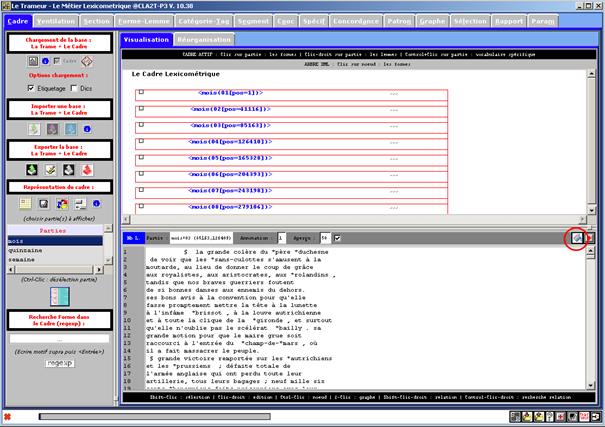The height and width of the screenshot is (427, 605).
Task: Click the mois(06[pos=204393]) link
Action: [x=230, y=174]
